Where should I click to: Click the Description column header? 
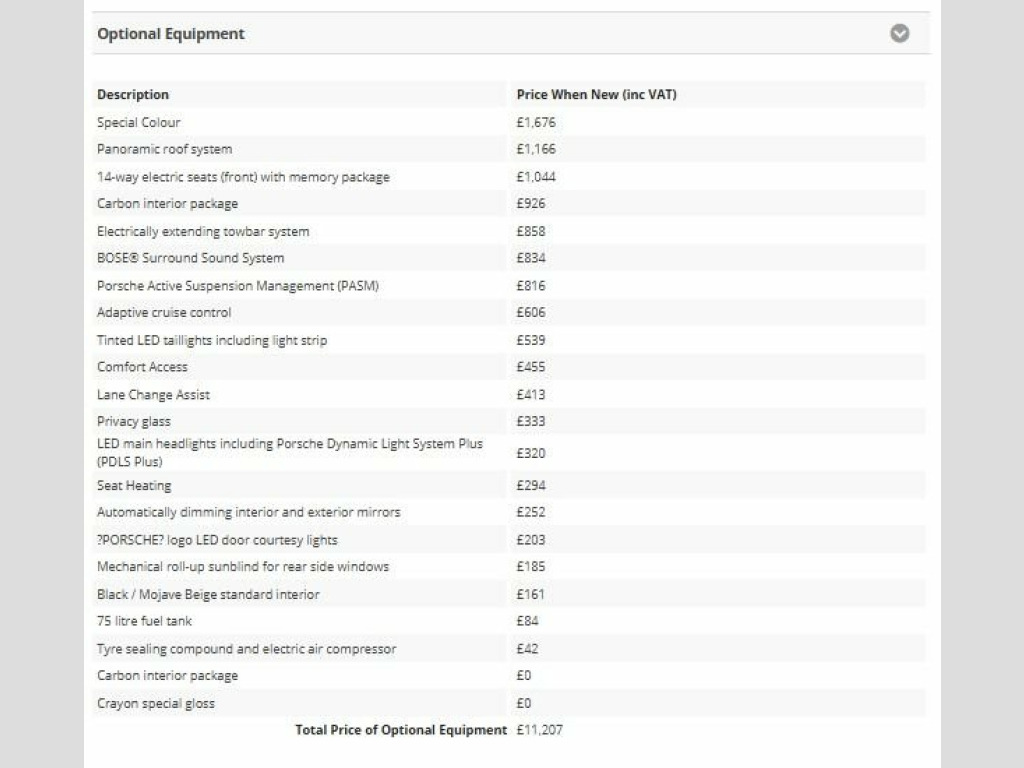pos(133,95)
